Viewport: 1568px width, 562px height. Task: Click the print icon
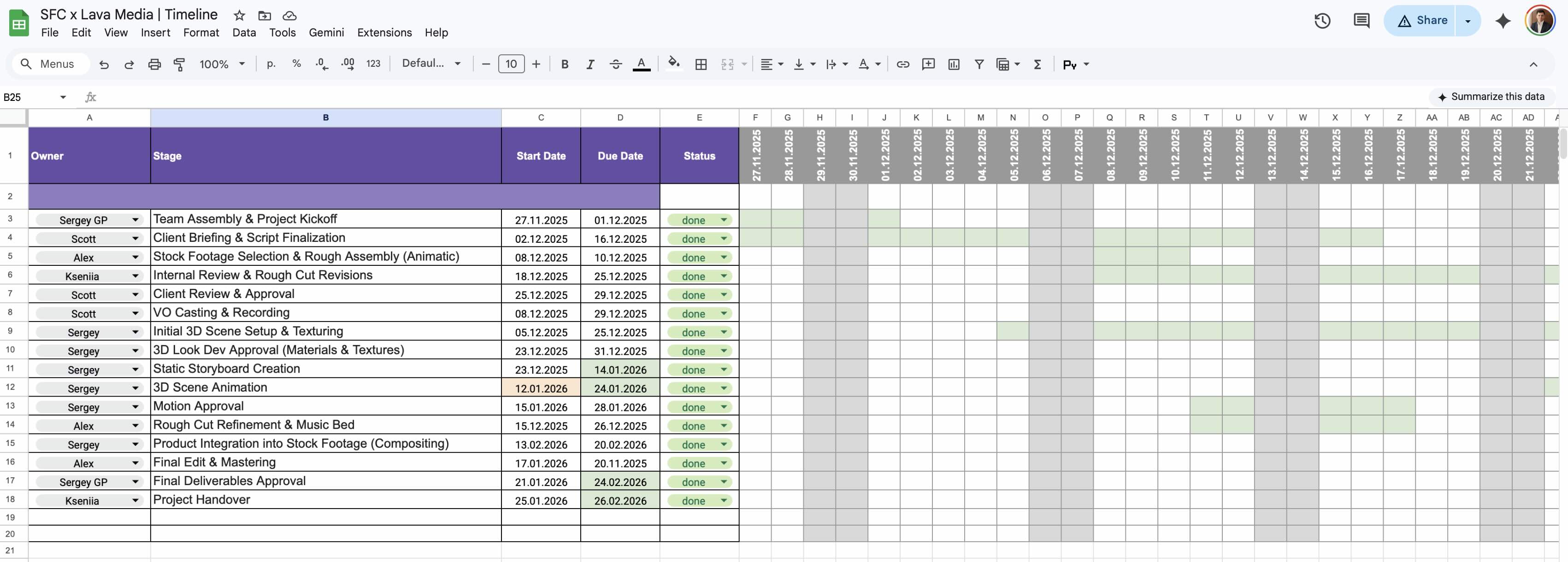(x=154, y=64)
